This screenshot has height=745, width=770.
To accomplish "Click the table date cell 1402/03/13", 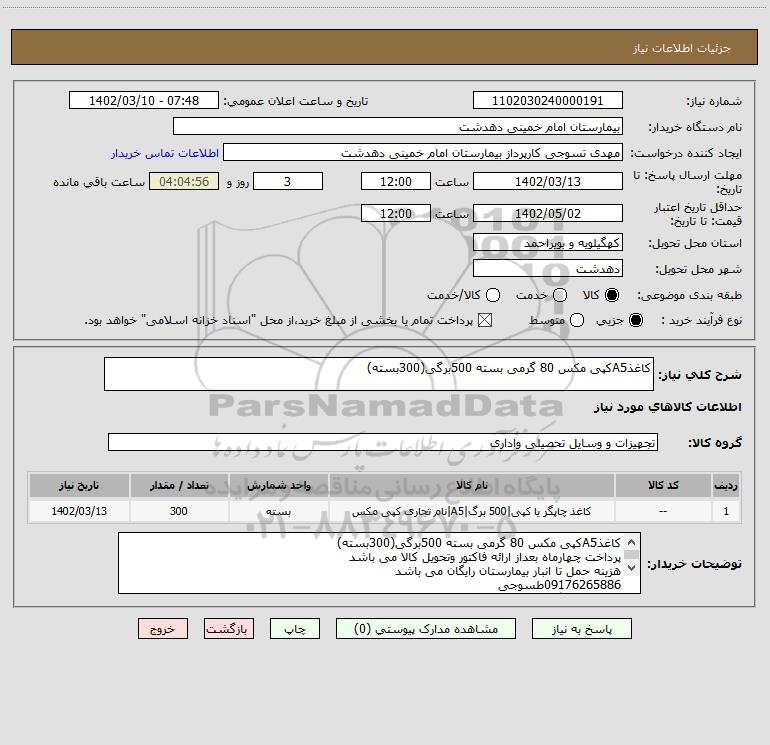I will point(79,511).
